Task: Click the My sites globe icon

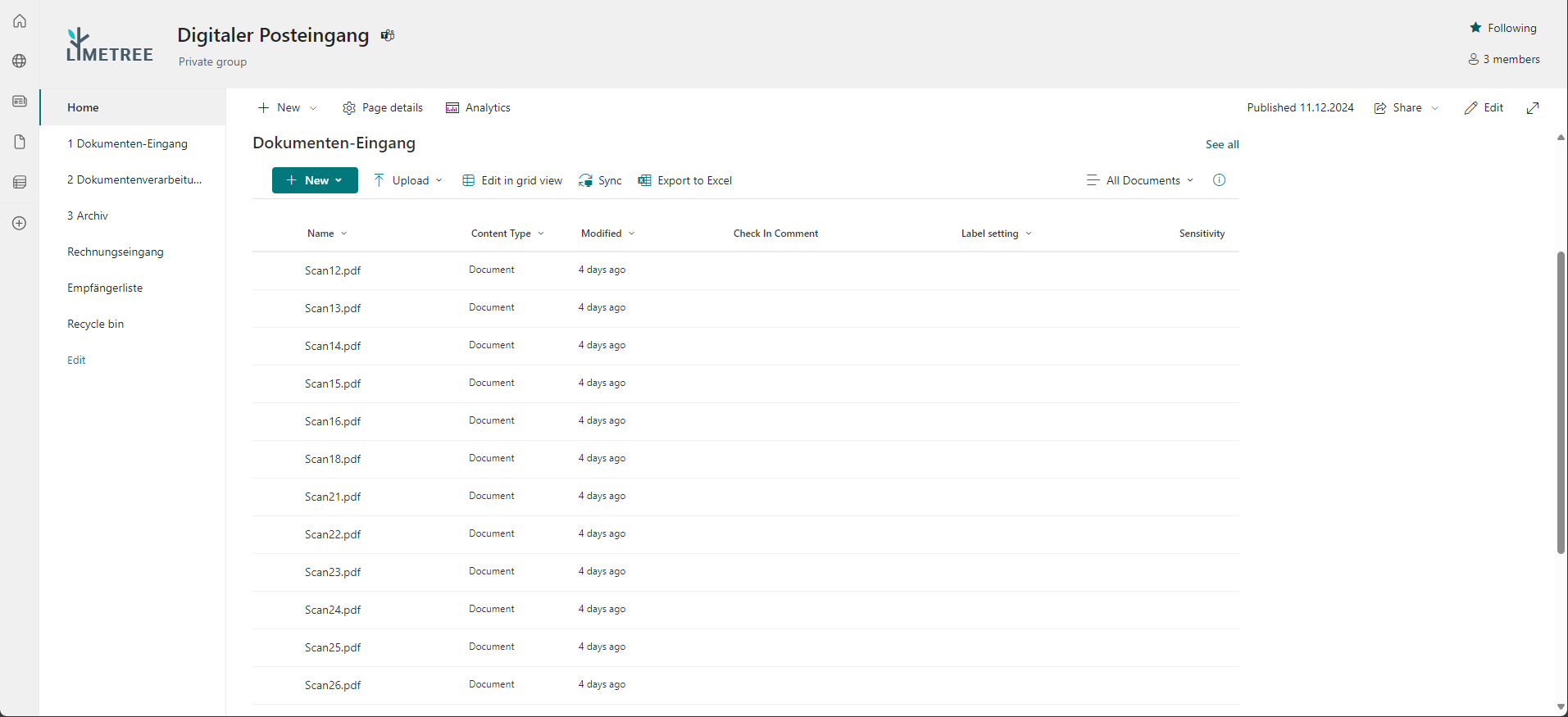Action: pos(20,61)
